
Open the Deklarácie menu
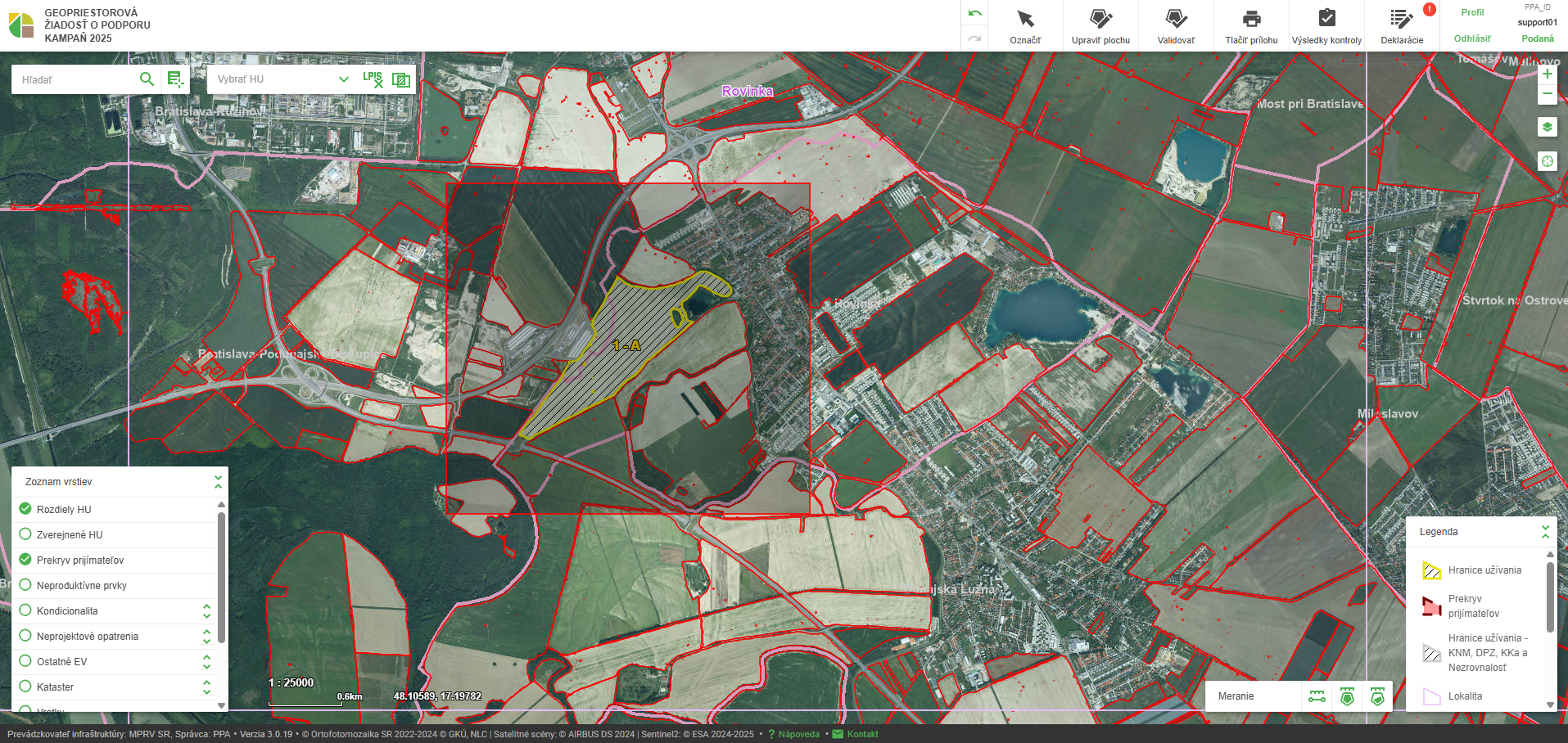pos(1402,26)
